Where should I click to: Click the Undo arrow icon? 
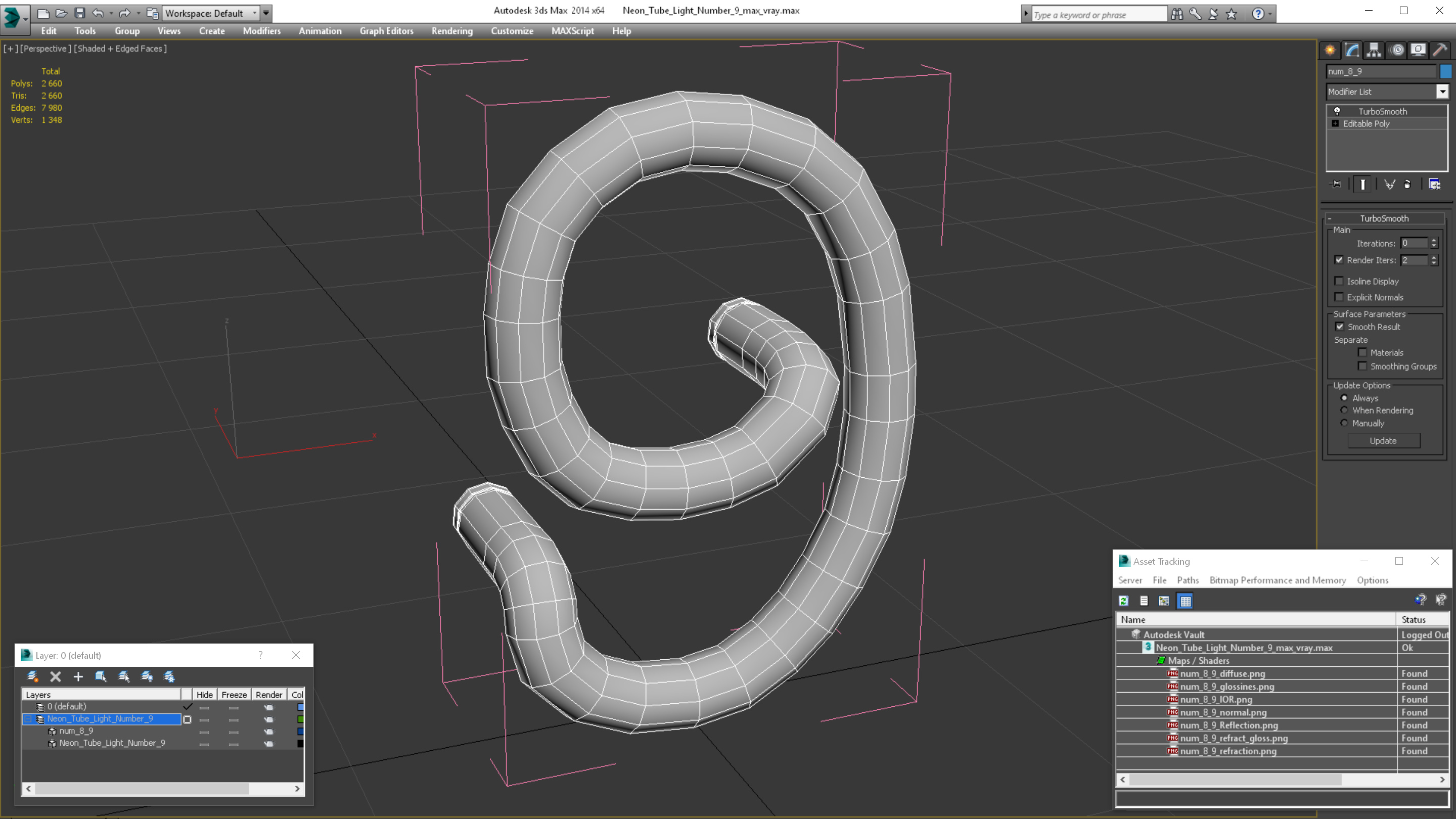pos(98,13)
